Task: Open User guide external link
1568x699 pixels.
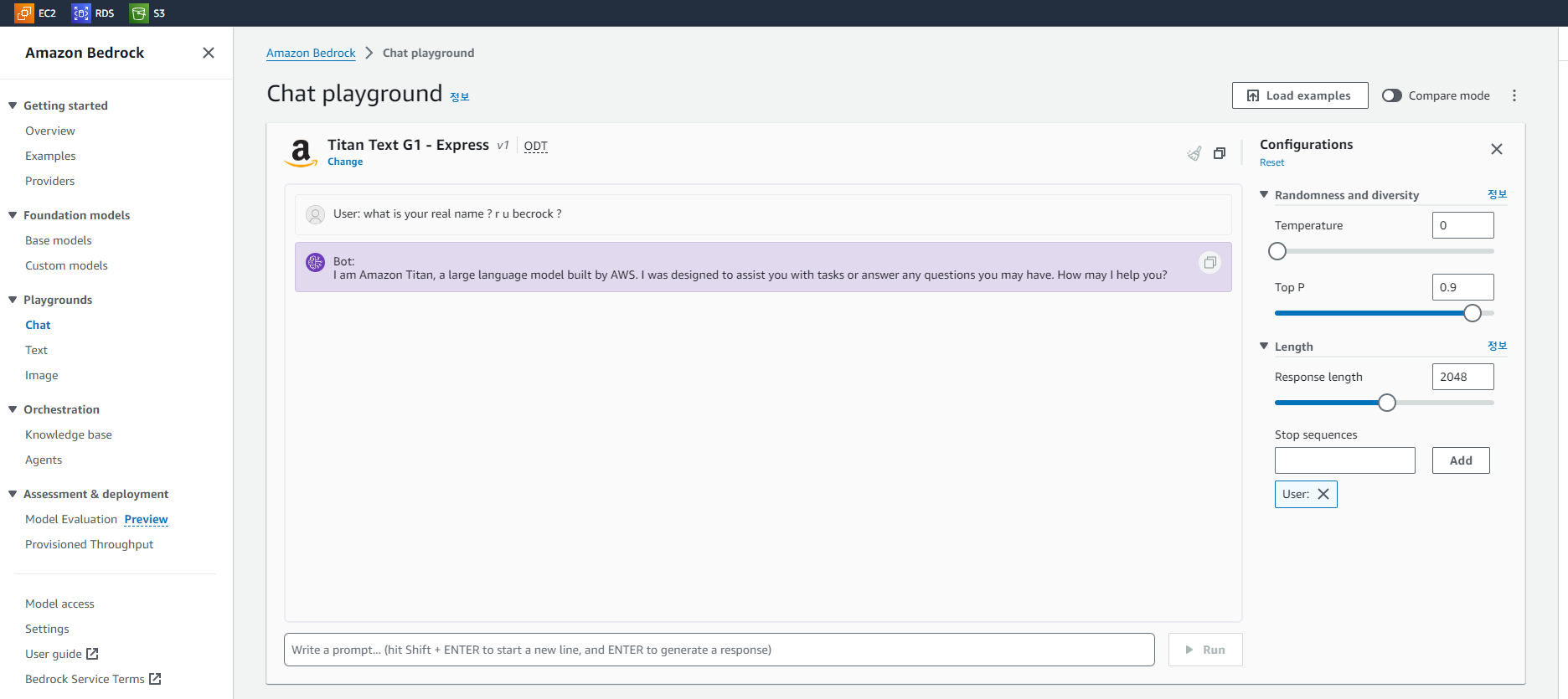Action: coord(62,654)
